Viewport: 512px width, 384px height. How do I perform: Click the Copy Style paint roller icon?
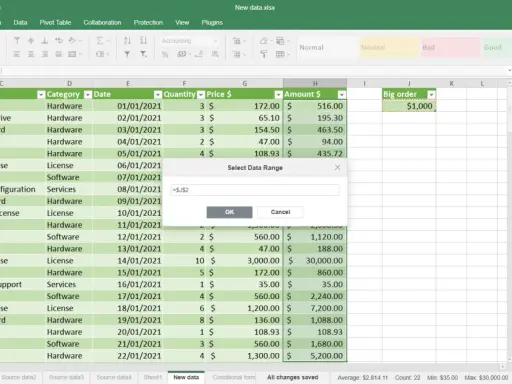[264, 54]
